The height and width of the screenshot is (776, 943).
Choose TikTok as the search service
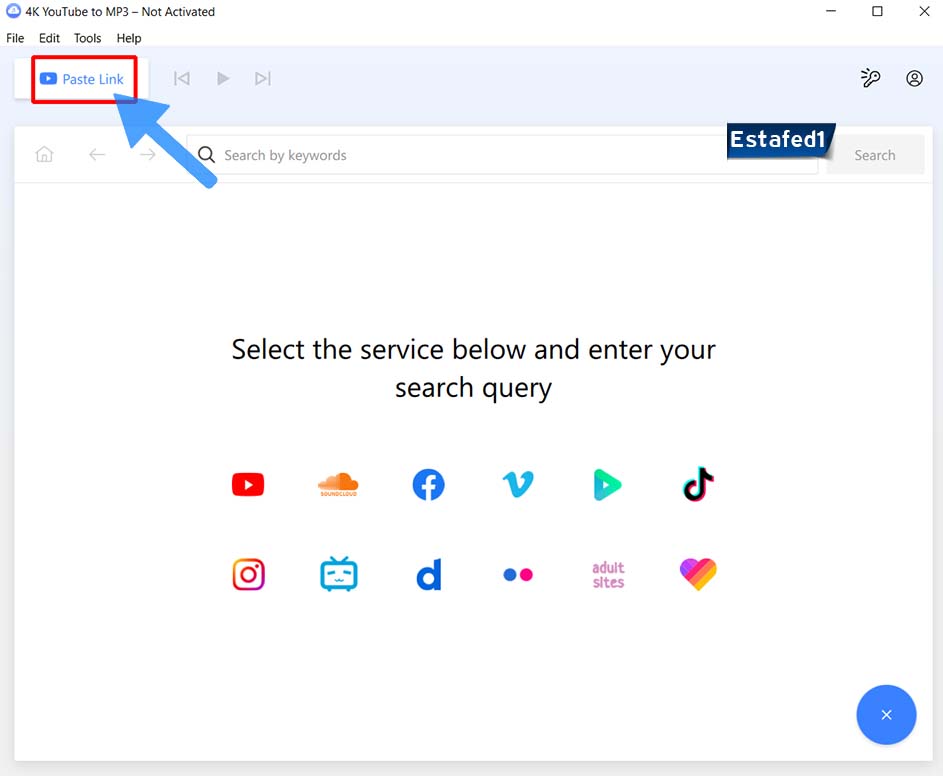tap(697, 484)
